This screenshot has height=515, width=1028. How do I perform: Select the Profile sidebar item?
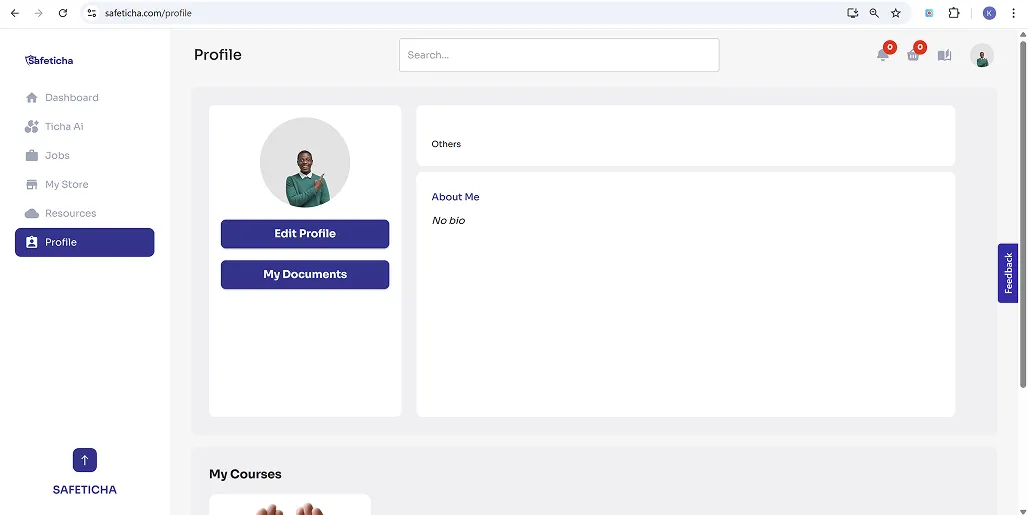pos(85,242)
